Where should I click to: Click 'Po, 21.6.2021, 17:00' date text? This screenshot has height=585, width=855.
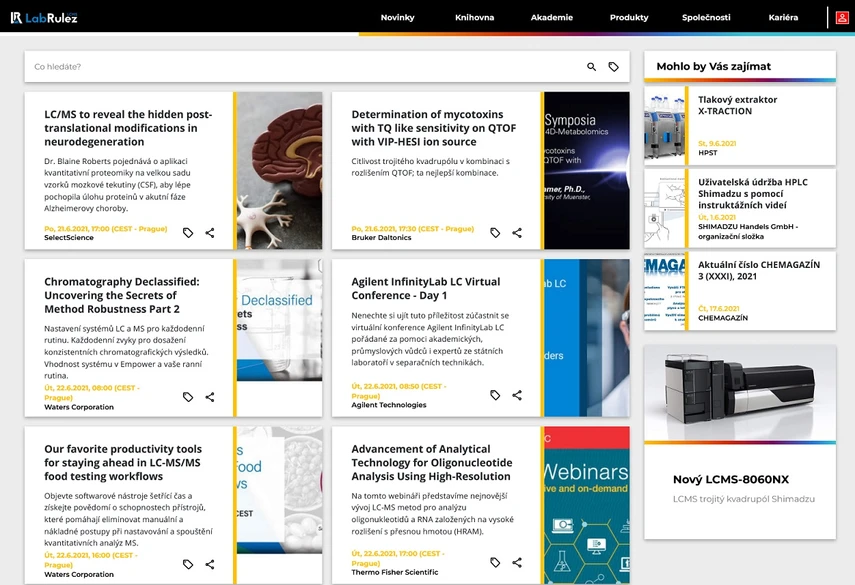point(105,229)
